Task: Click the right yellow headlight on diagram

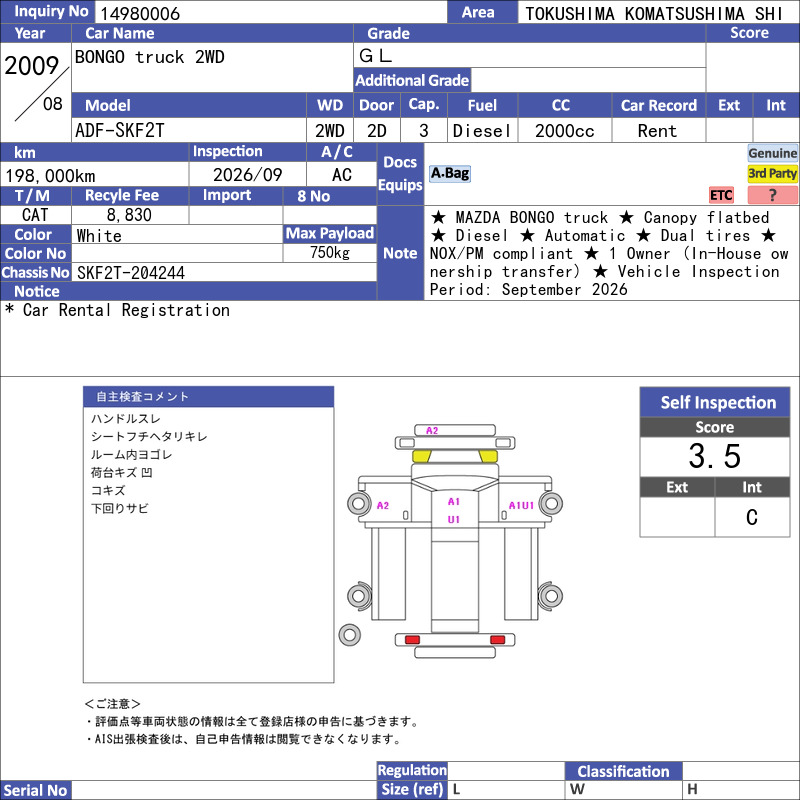Action: (488, 456)
